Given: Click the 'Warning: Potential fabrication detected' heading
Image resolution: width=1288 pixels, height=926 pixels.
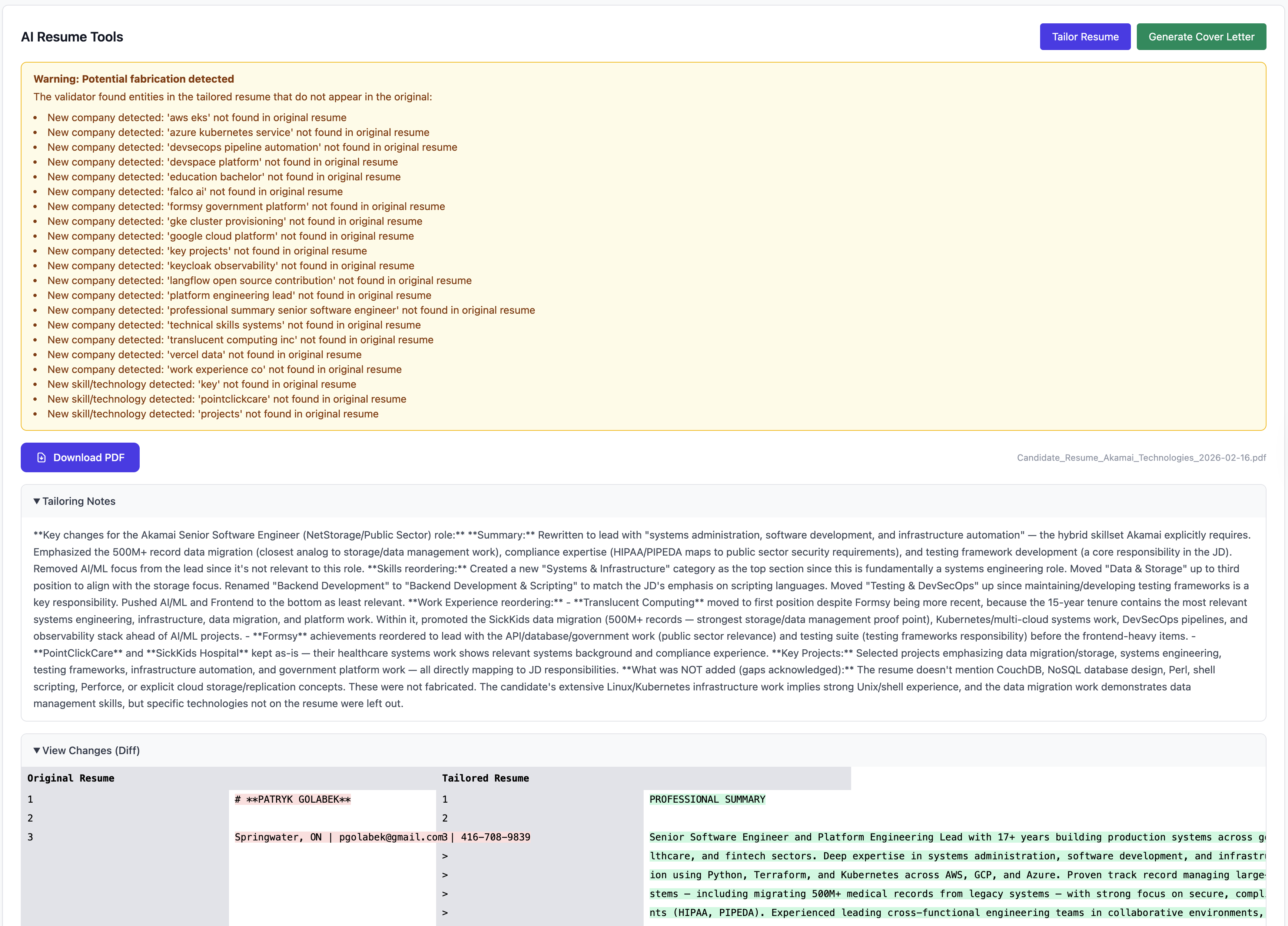Looking at the screenshot, I should click(x=133, y=79).
